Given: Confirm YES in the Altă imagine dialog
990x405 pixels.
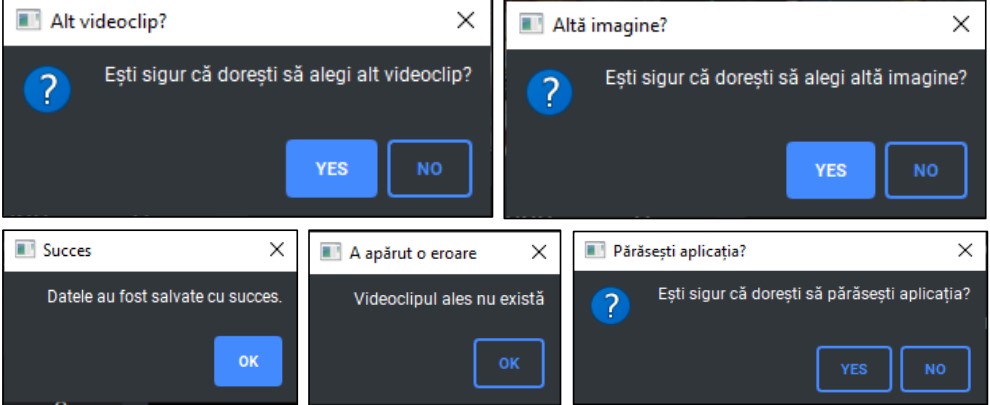Looking at the screenshot, I should [830, 170].
